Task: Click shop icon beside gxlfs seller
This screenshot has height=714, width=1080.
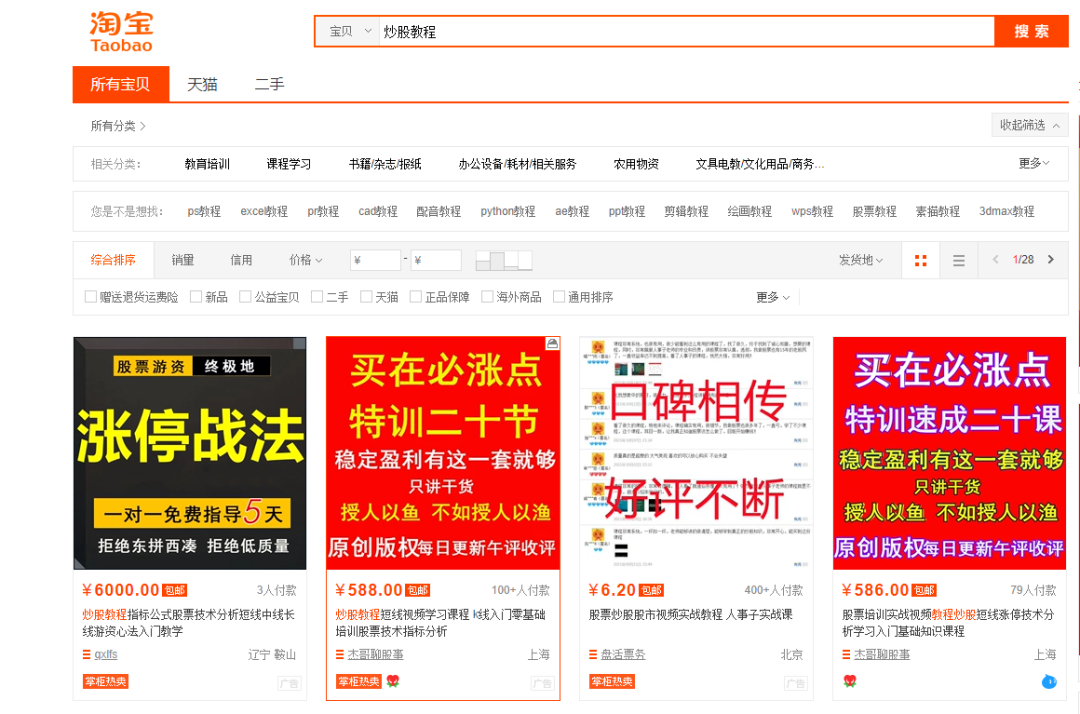Action: coord(87,655)
